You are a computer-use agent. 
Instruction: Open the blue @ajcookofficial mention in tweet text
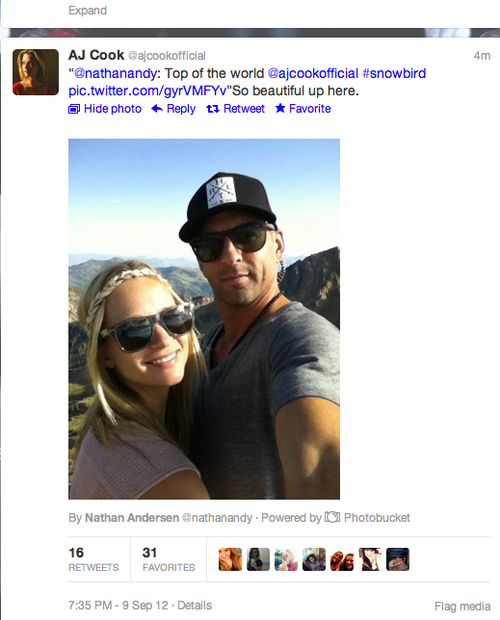(x=313, y=74)
